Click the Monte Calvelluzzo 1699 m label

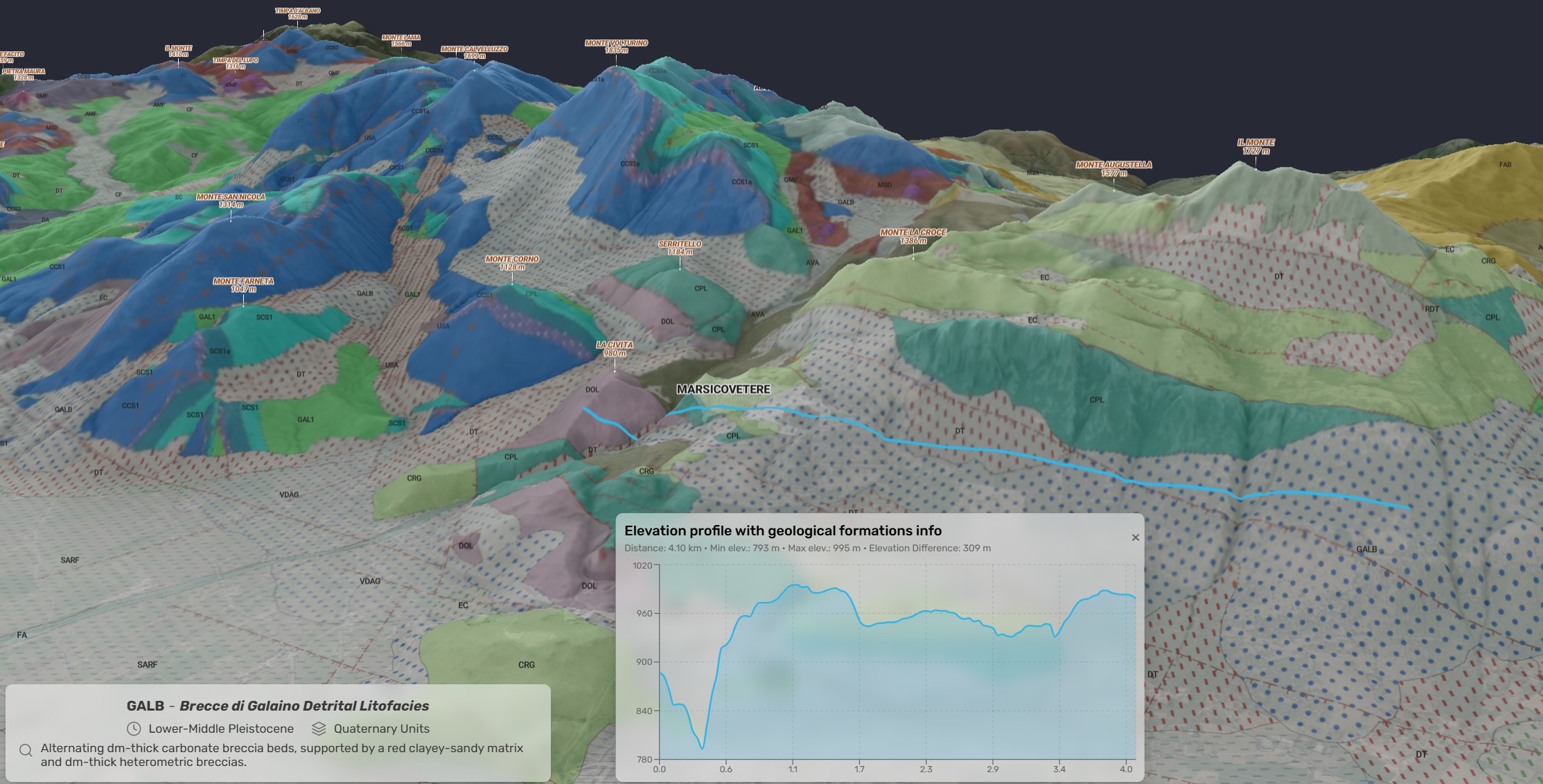[x=475, y=52]
